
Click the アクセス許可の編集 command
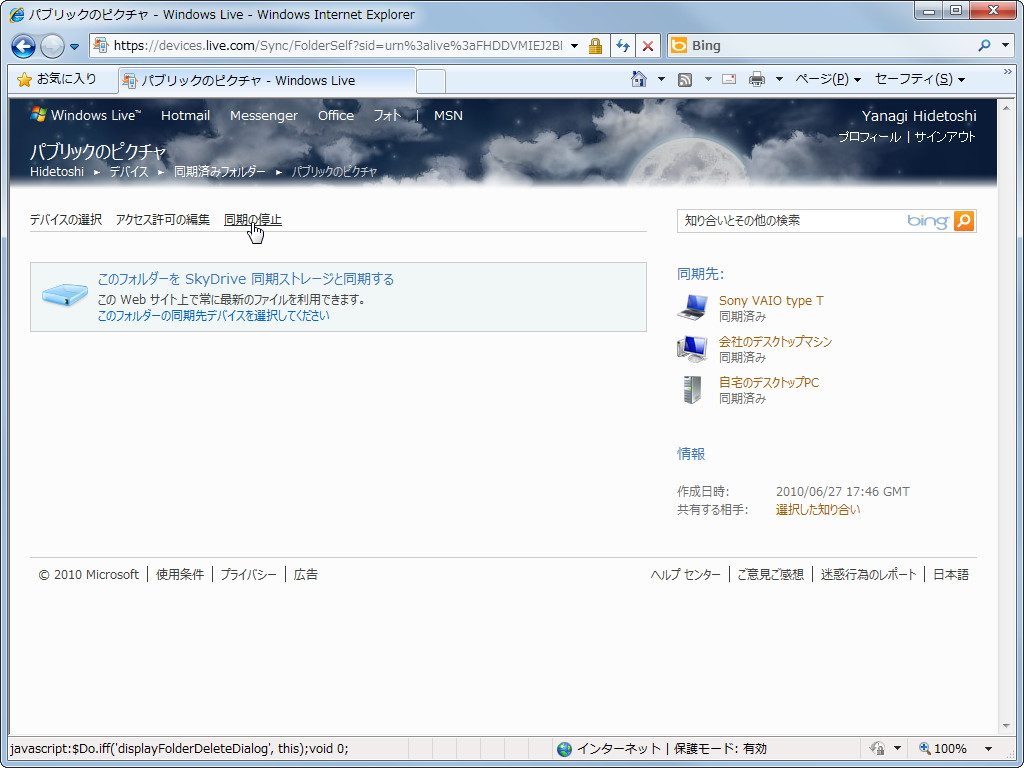163,220
